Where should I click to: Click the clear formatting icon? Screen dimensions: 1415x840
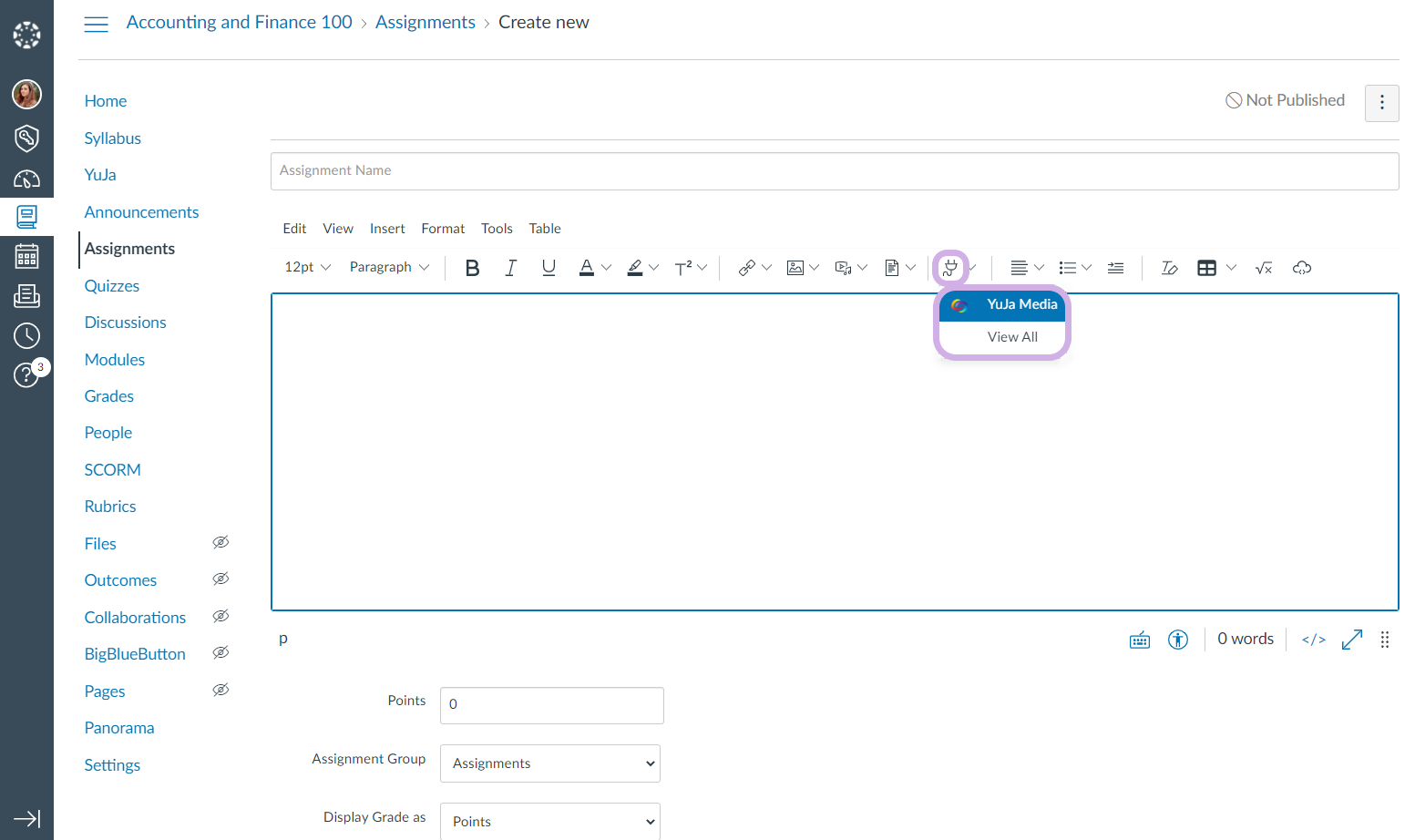pos(1169,268)
